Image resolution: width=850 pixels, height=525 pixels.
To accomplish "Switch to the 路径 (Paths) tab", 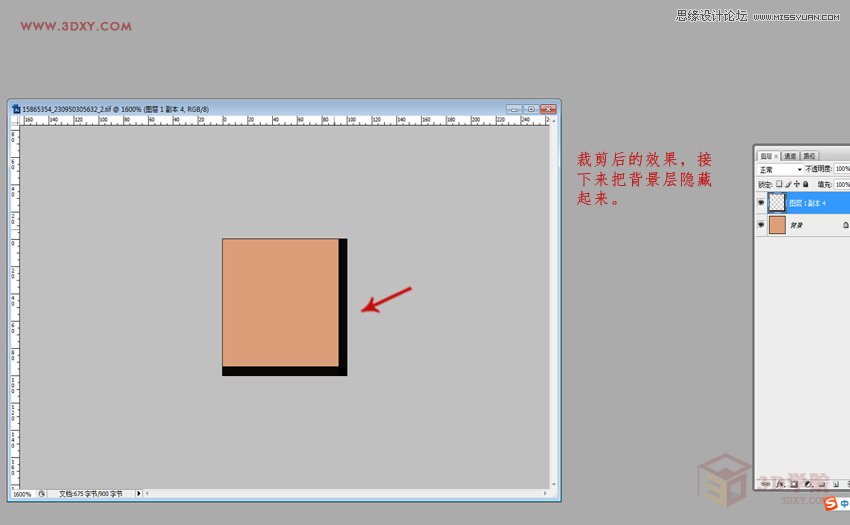I will coord(809,156).
